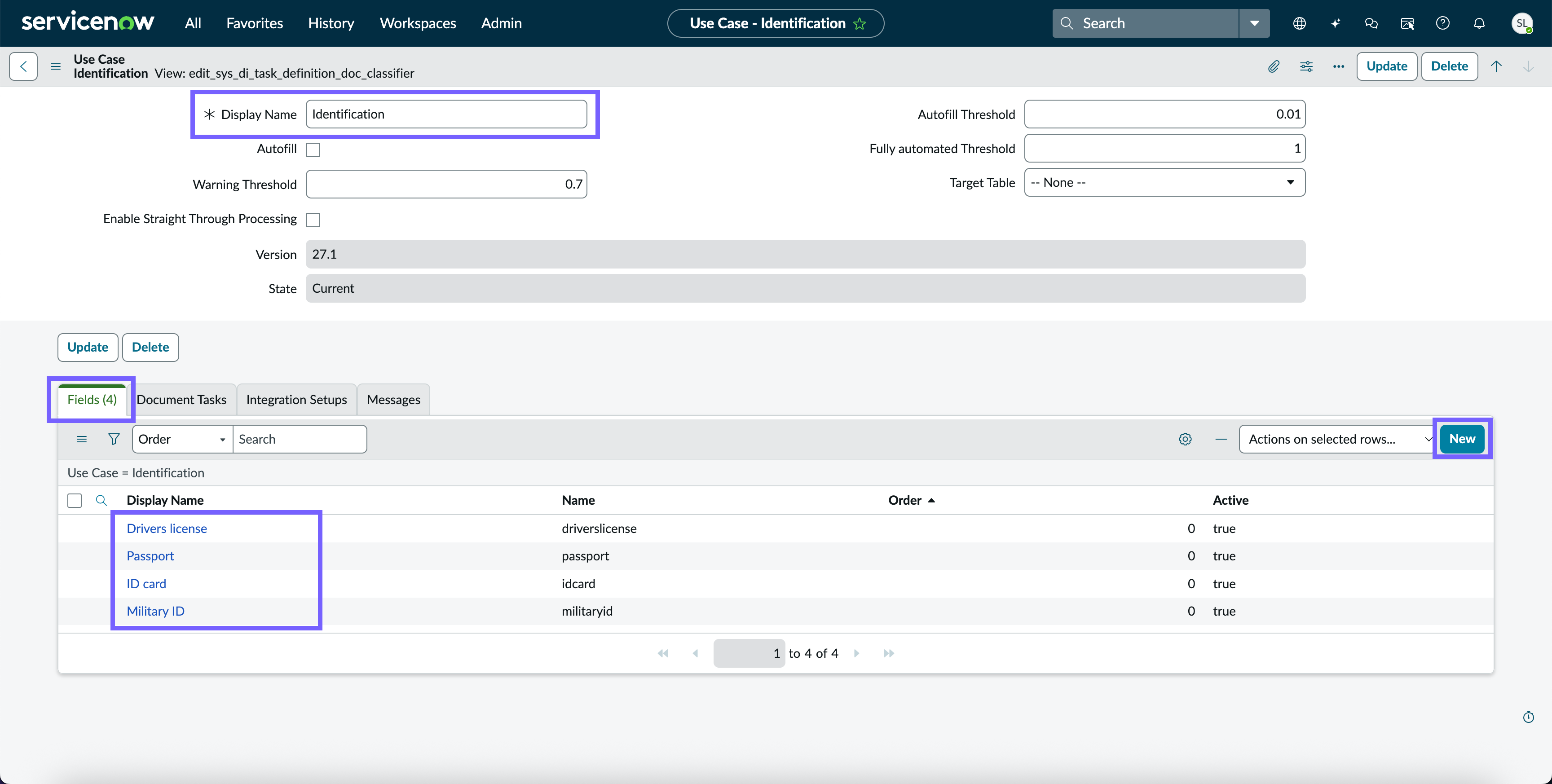1552x784 pixels.
Task: Click Delete button below the form
Action: 150,347
